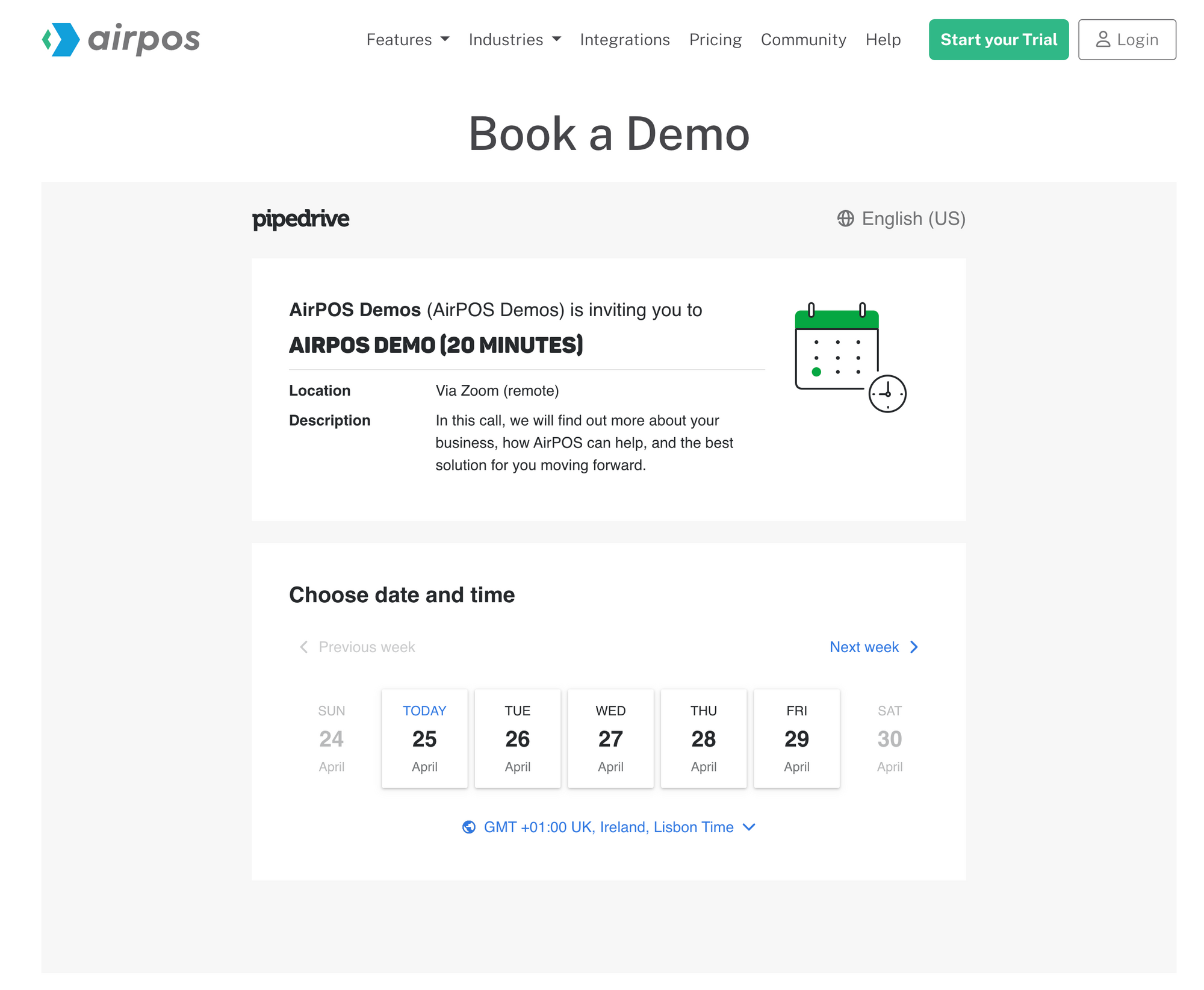Image resolution: width=1204 pixels, height=990 pixels.
Task: Click the globe icon beside English (US)
Action: [845, 219]
